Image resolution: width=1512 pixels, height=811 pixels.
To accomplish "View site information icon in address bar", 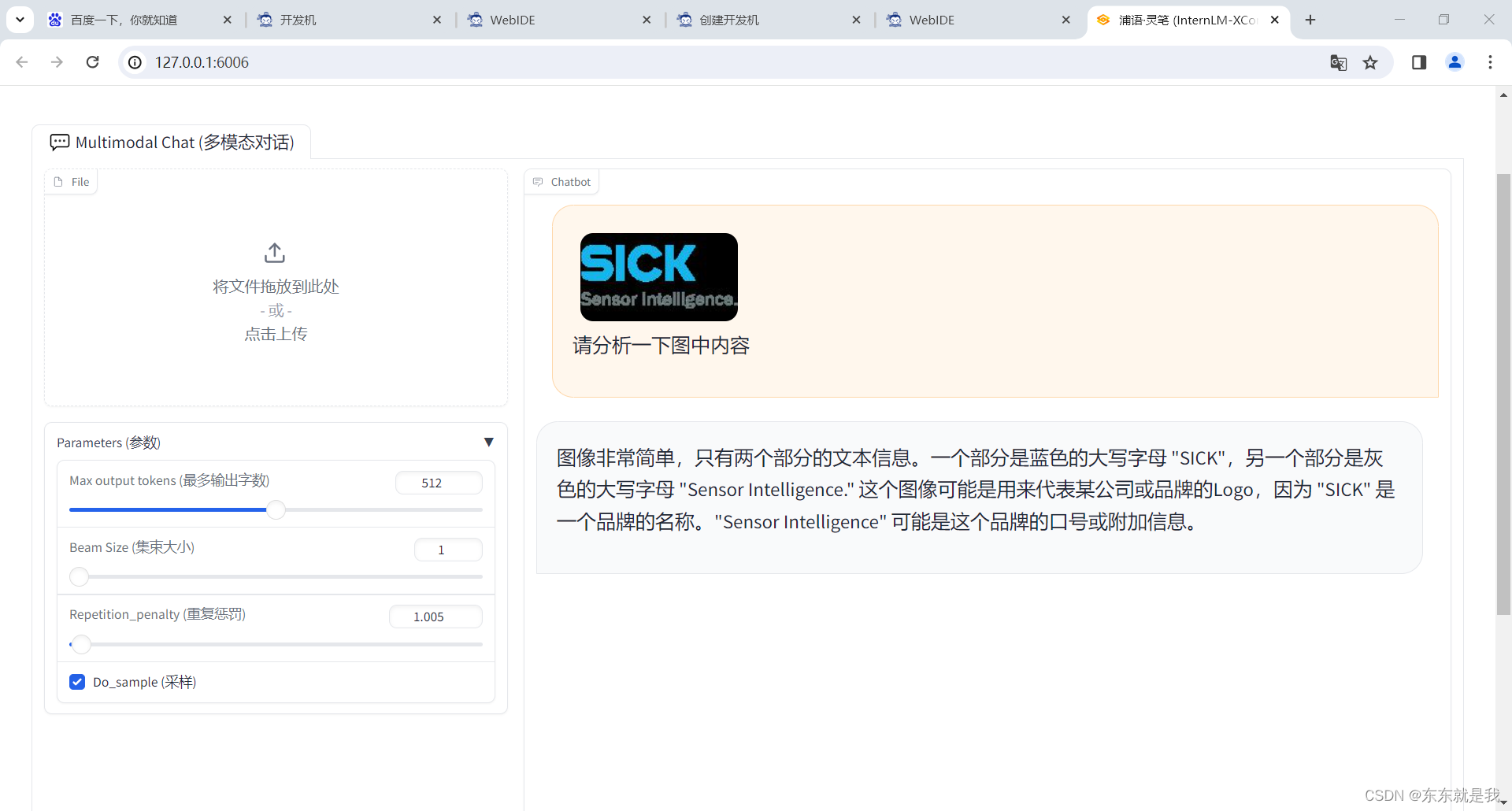I will (x=135, y=62).
